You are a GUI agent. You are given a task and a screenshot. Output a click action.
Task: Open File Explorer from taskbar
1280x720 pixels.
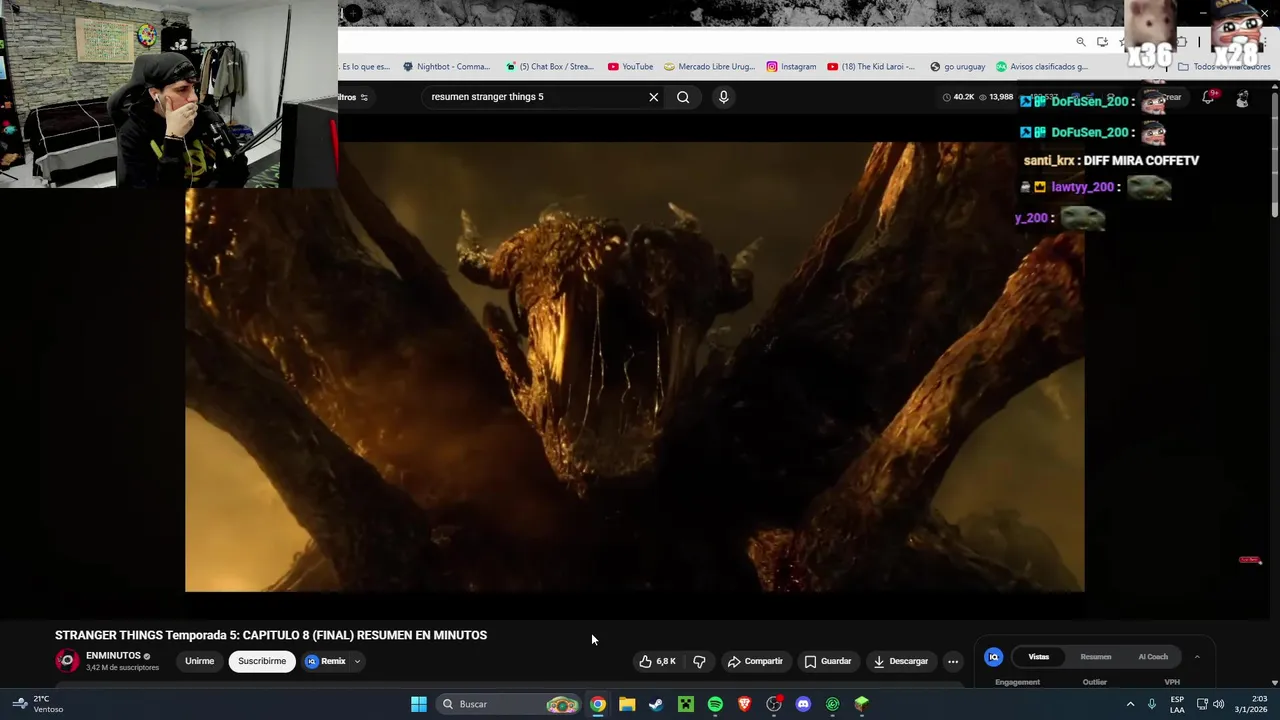coord(627,704)
